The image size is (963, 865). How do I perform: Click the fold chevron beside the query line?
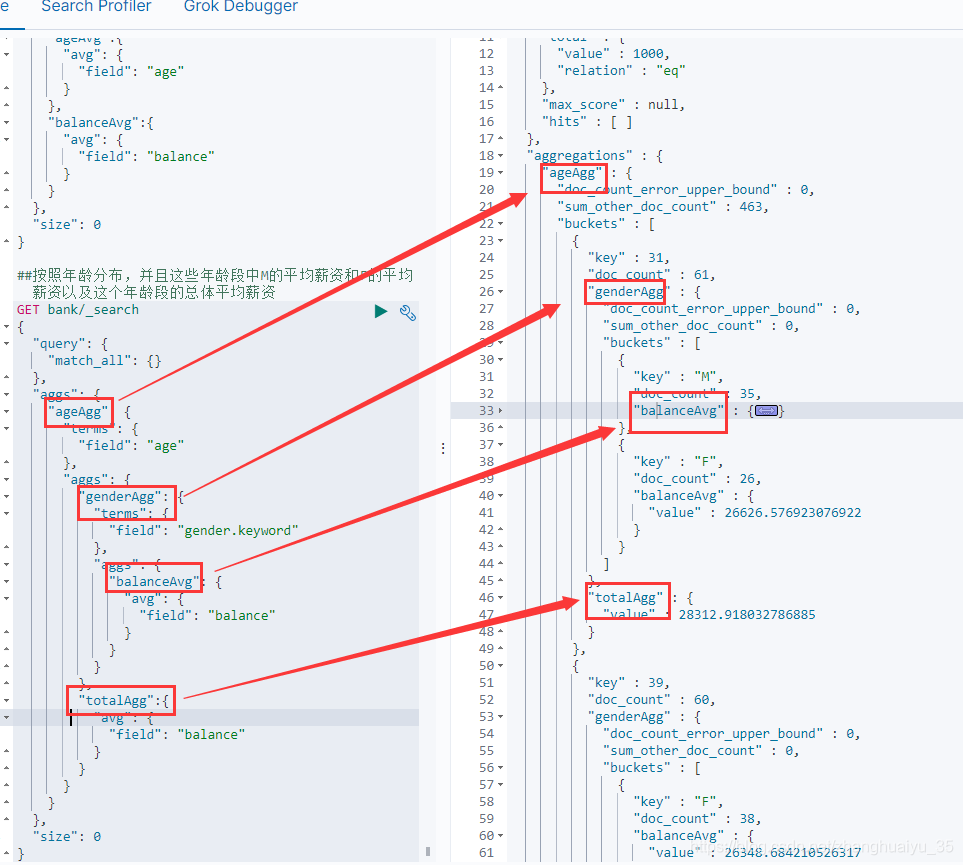click(x=7, y=342)
